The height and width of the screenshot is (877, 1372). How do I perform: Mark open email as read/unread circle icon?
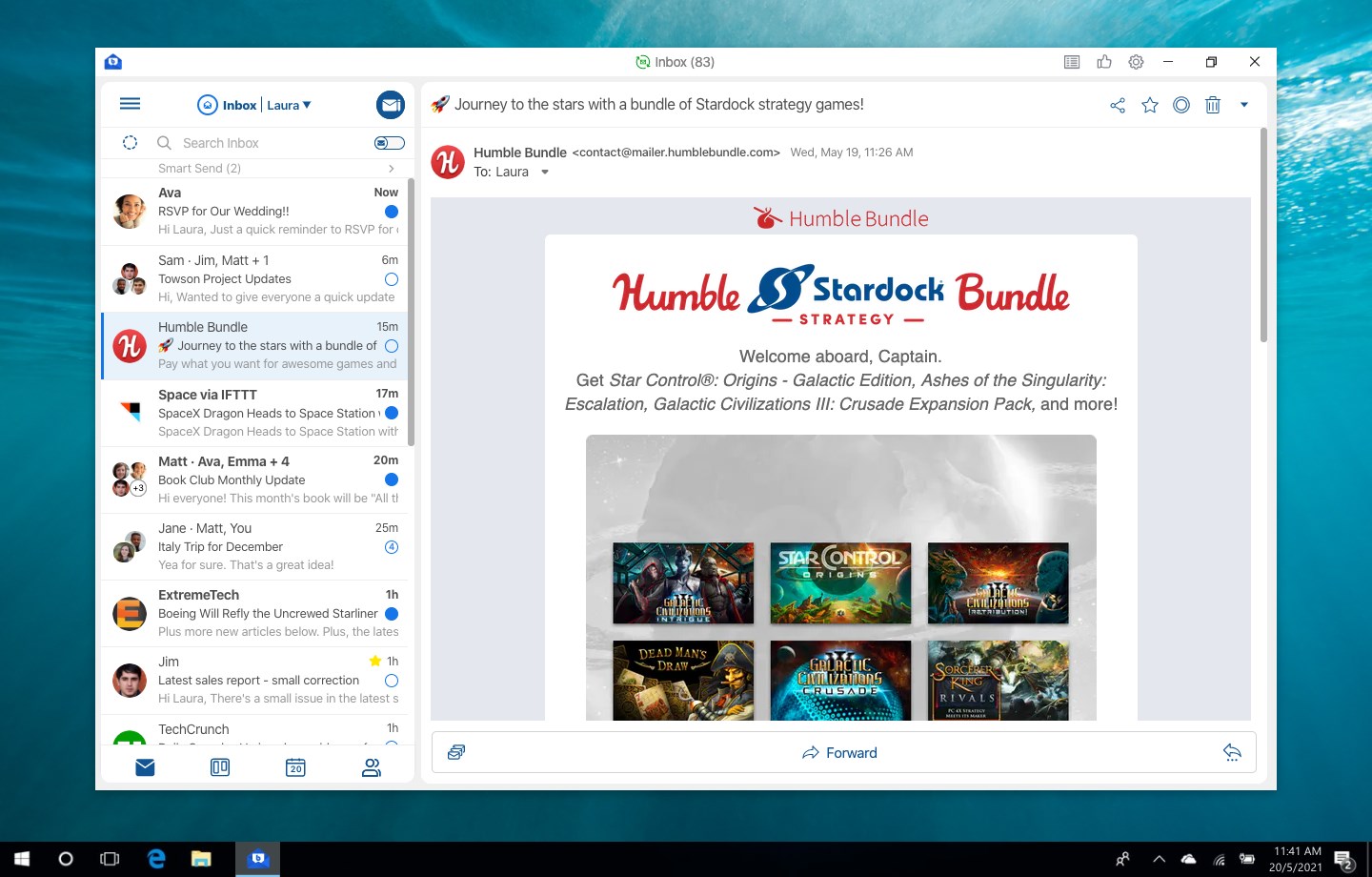pos(1181,105)
